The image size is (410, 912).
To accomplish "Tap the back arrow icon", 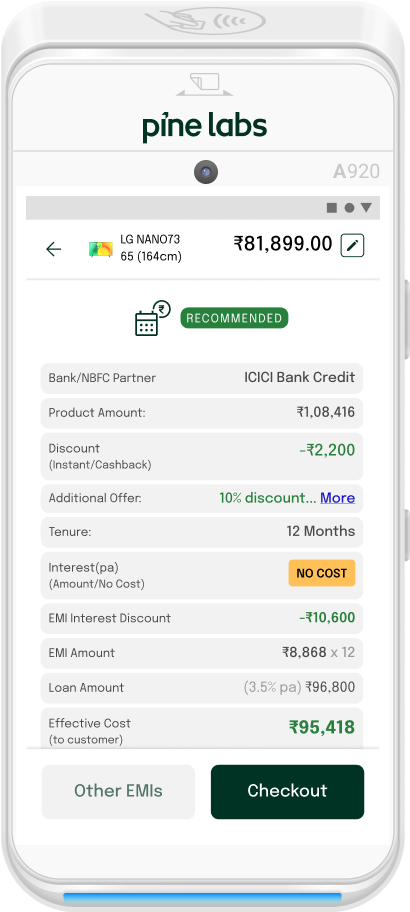I will (54, 249).
